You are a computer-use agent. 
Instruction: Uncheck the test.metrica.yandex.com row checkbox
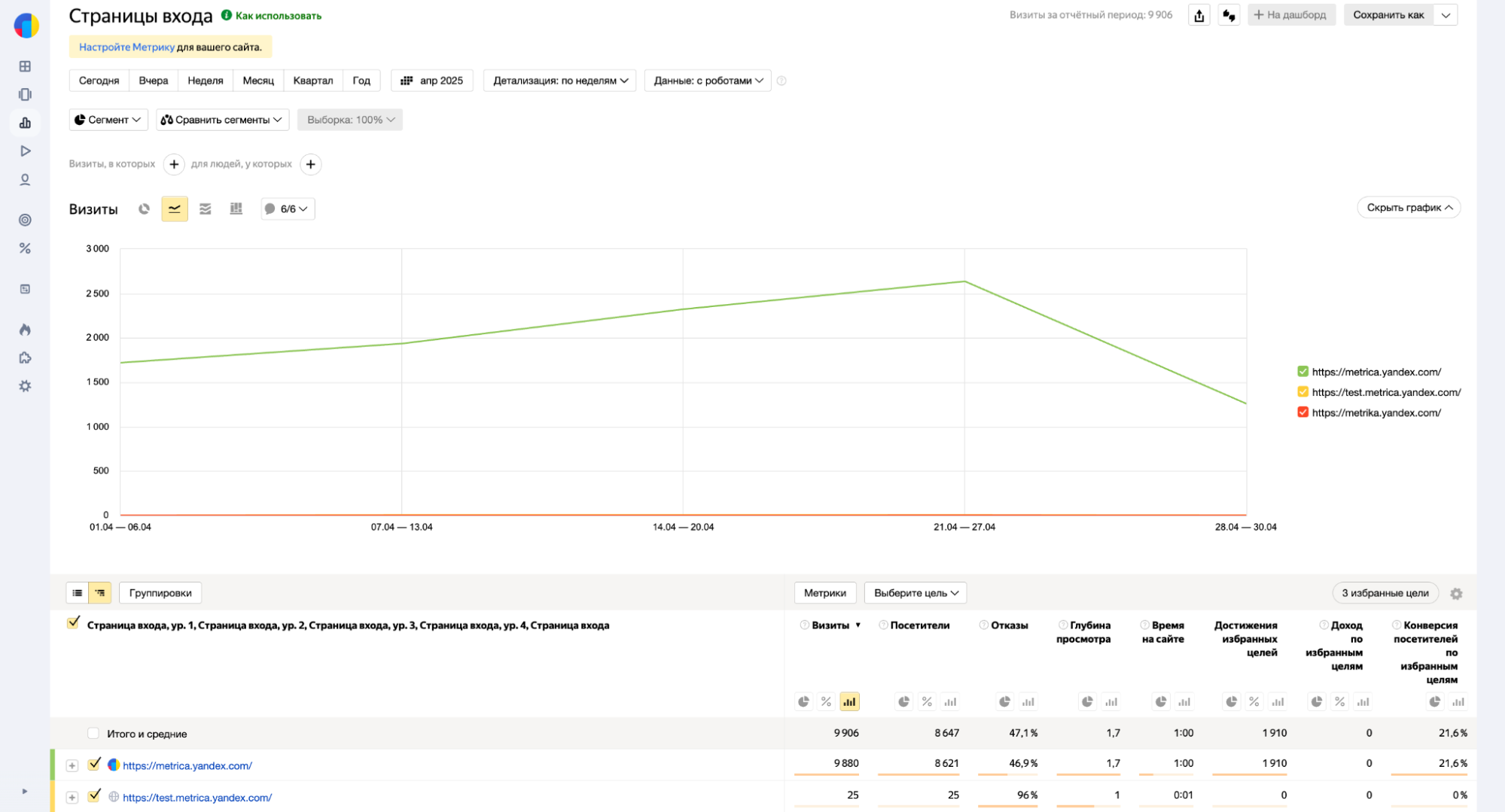pos(94,795)
